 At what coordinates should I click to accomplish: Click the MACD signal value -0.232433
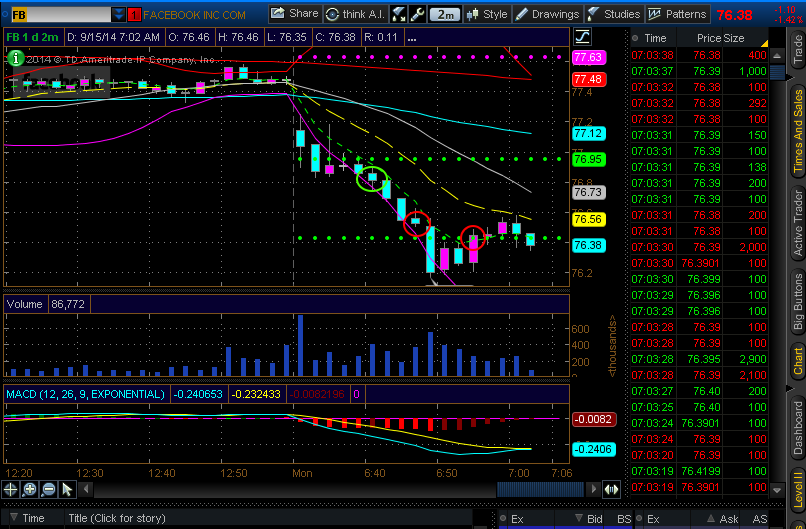point(256,394)
